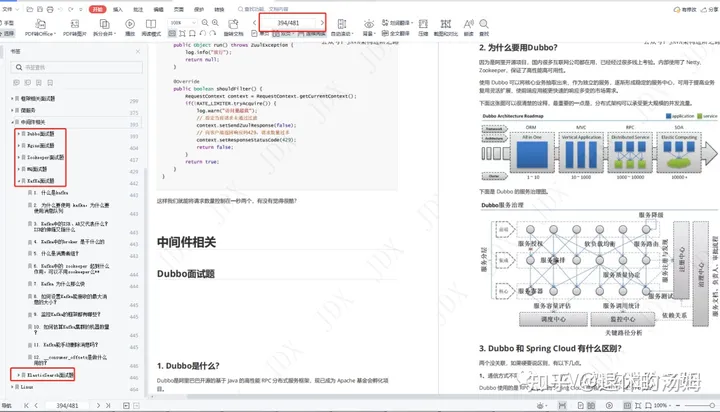Screen dimensions: 720x412
Task: Go to next page in the ribbon page navigator
Action: 322,23
